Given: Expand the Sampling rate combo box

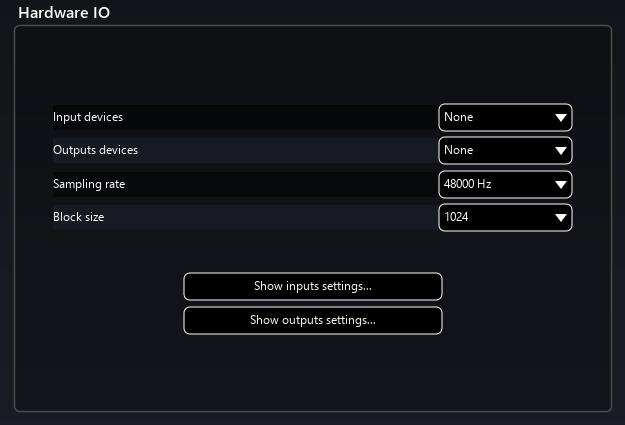Looking at the screenshot, I should click(x=505, y=184).
